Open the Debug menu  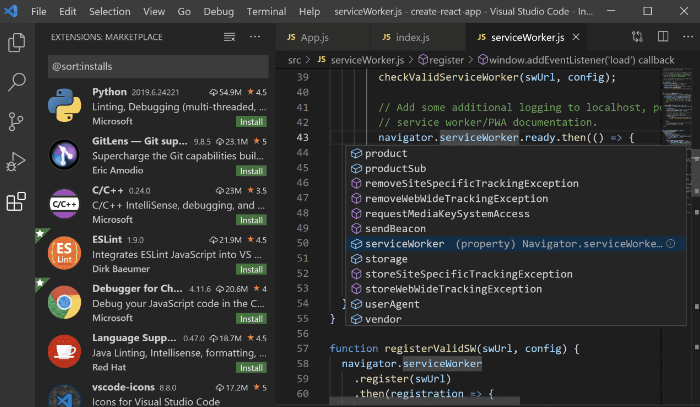(x=218, y=12)
